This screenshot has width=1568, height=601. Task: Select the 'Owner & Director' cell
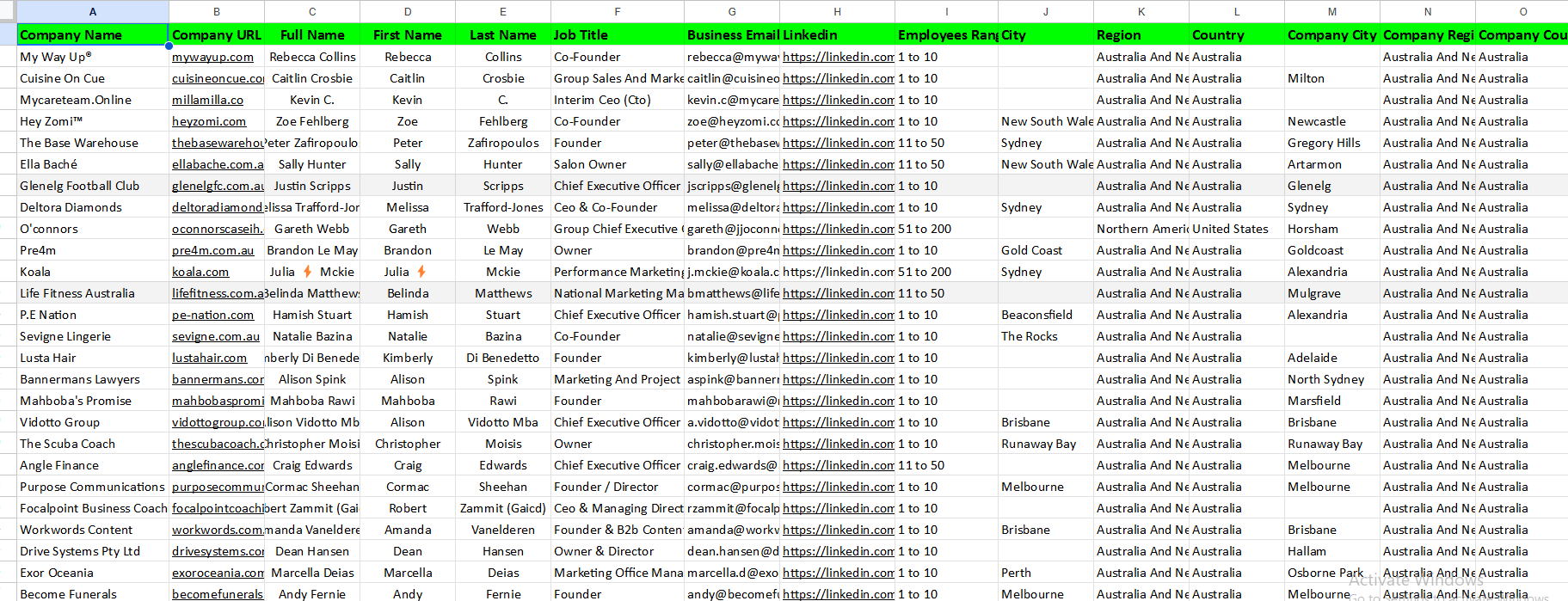[x=618, y=551]
